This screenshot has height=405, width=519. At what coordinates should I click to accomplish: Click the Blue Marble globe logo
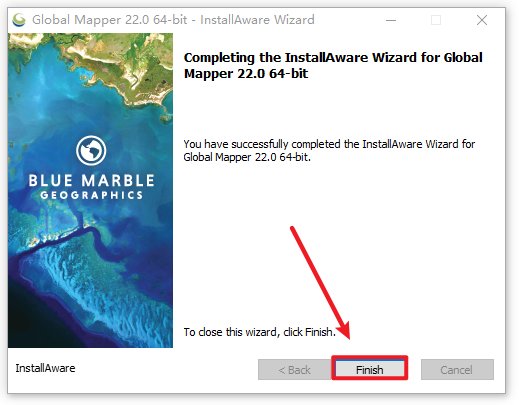pos(91,150)
